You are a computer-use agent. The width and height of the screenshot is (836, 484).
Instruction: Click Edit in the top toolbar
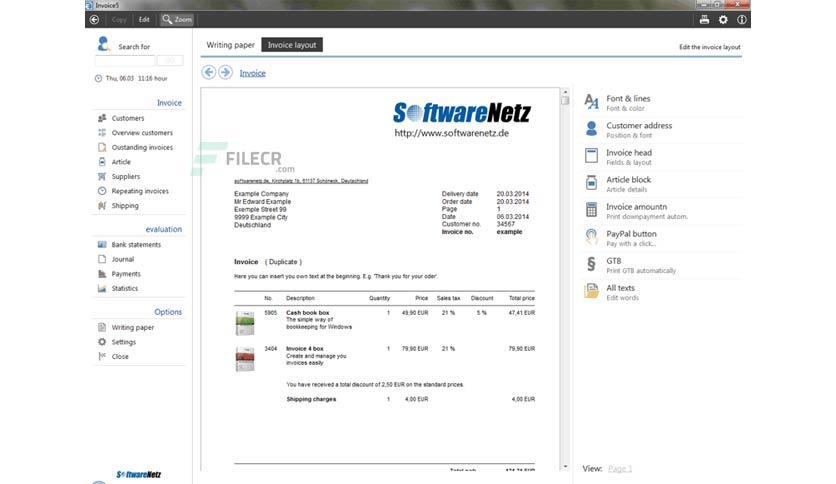(x=144, y=20)
